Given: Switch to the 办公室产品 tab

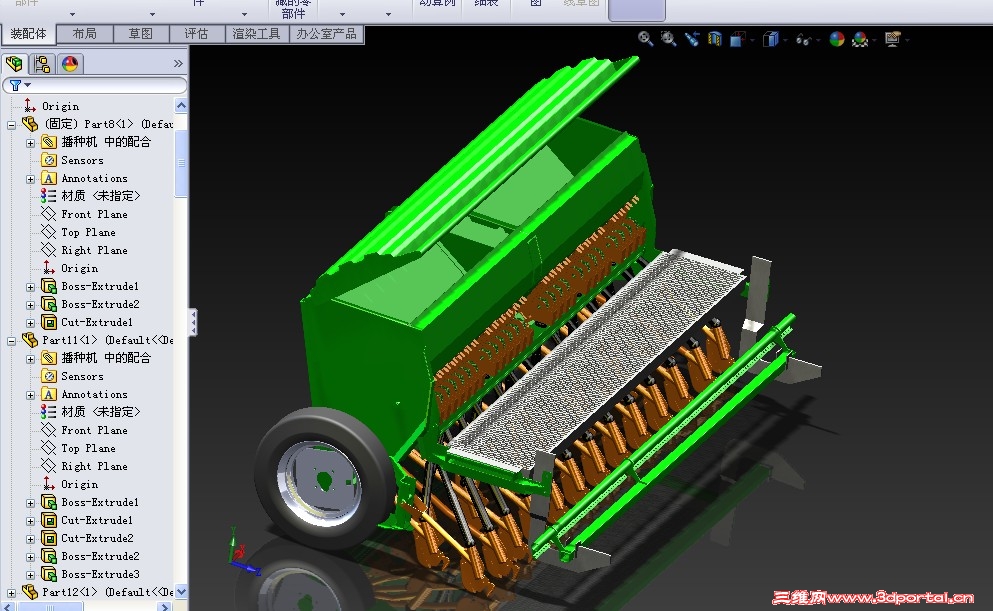Looking at the screenshot, I should pos(326,34).
